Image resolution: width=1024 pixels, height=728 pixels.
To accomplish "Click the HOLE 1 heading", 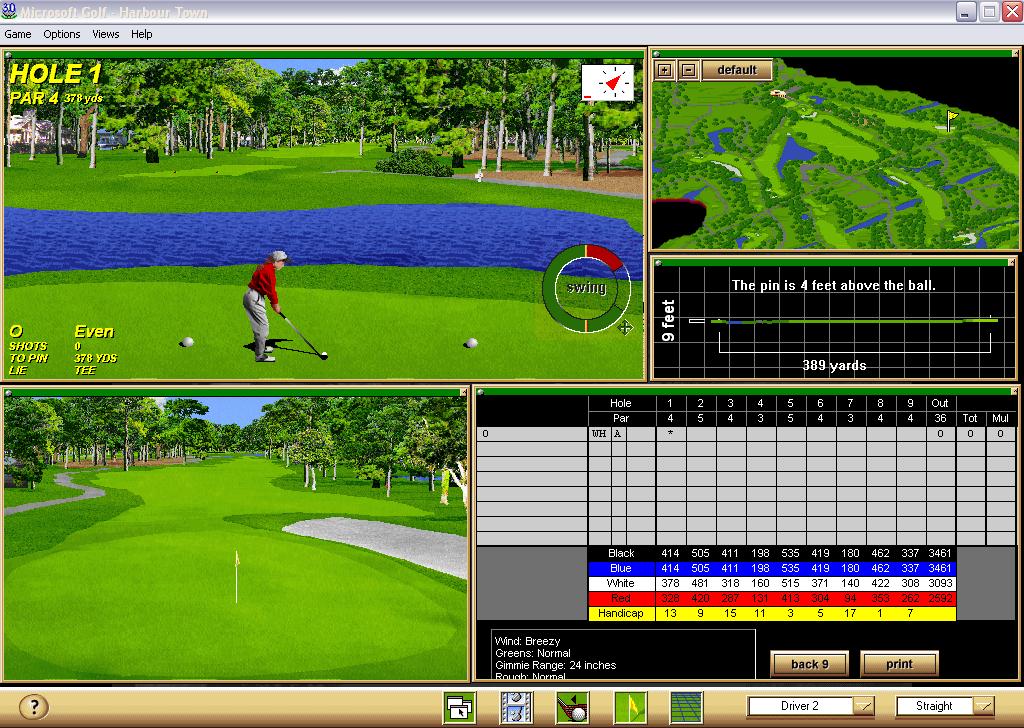I will click(56, 74).
